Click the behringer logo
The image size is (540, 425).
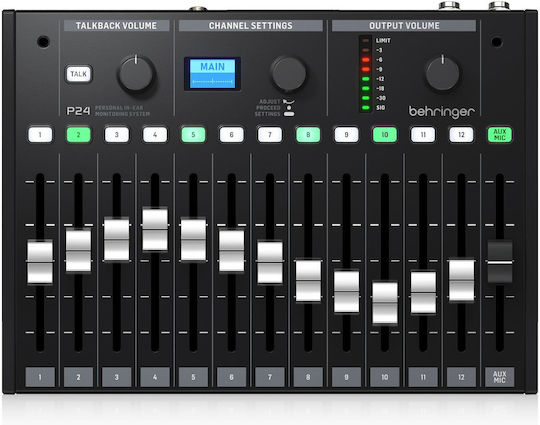[442, 112]
